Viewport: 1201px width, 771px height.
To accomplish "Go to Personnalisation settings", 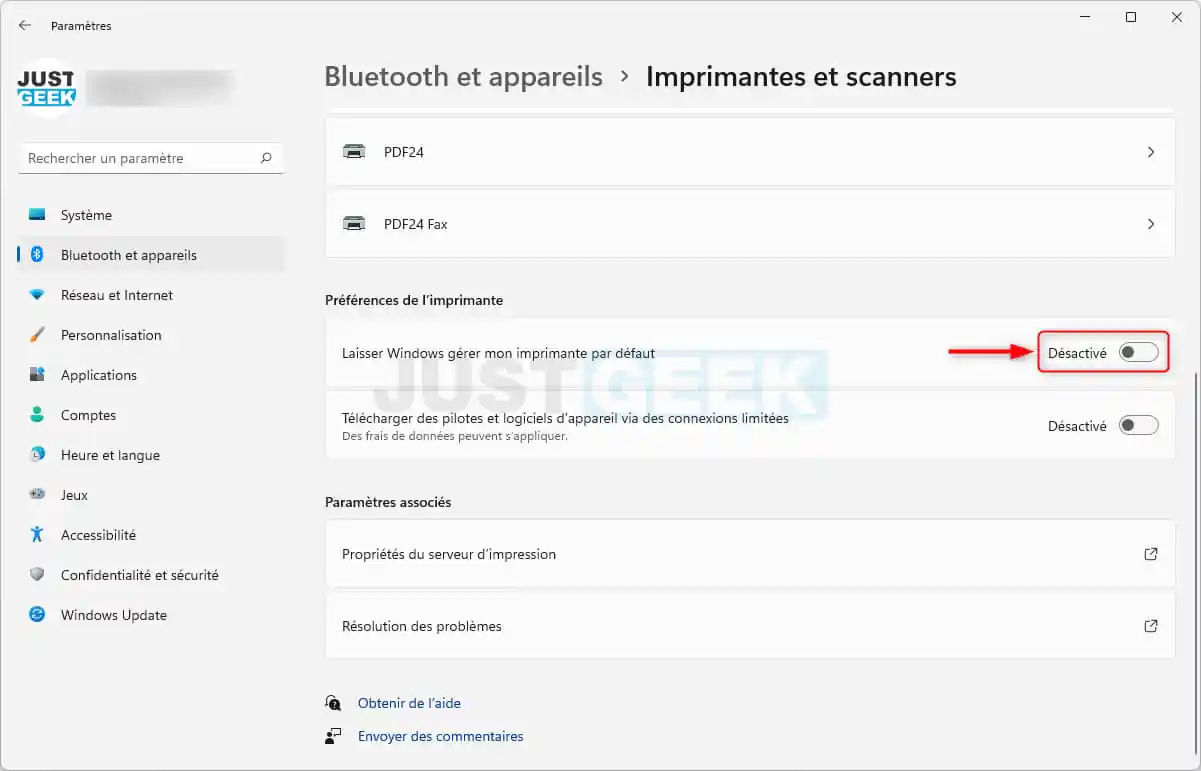I will (151, 335).
